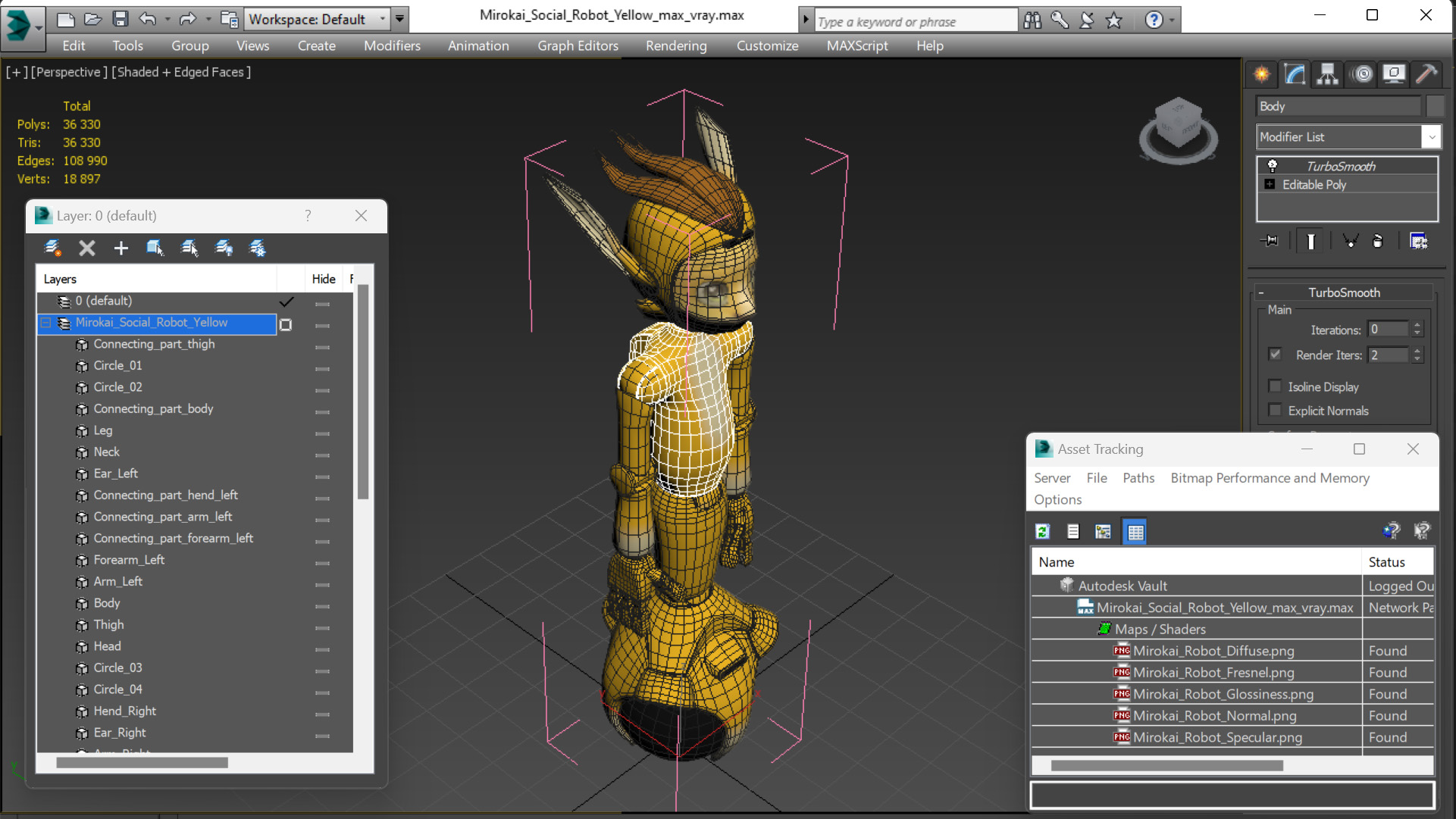Open the Hierarchy command panel tab

[x=1327, y=73]
